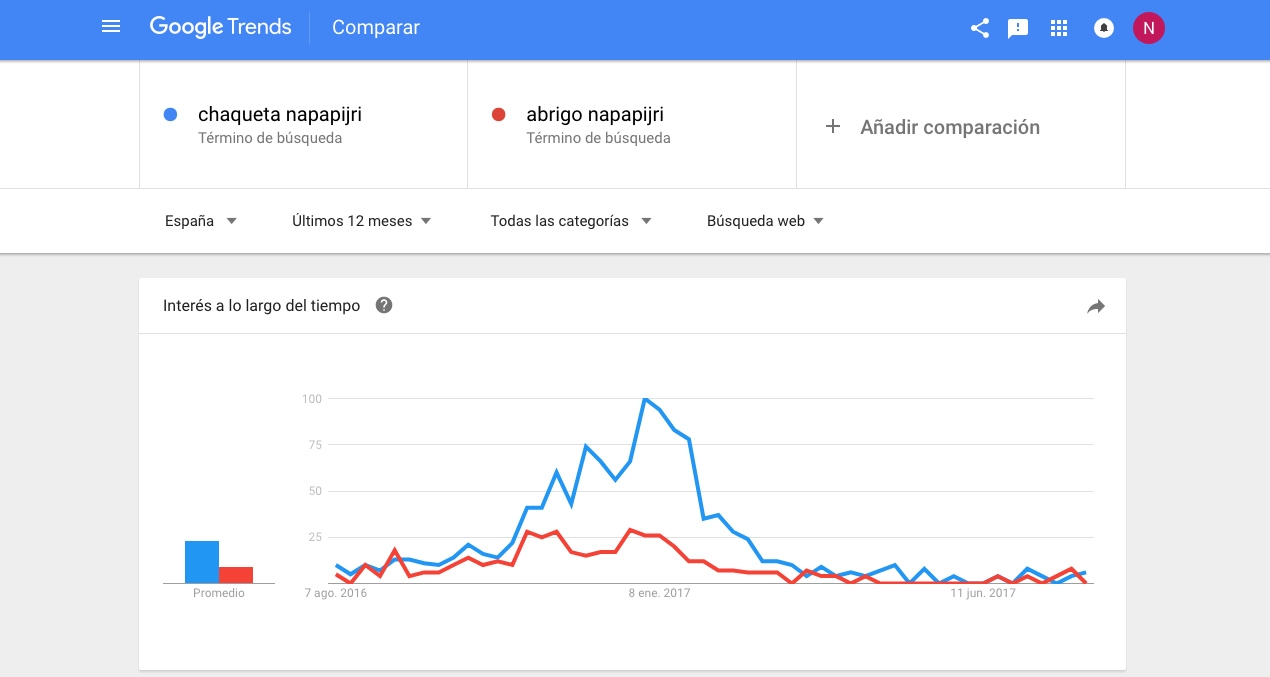The width and height of the screenshot is (1270, 677).
Task: Open the notifications bell
Action: 1102,28
